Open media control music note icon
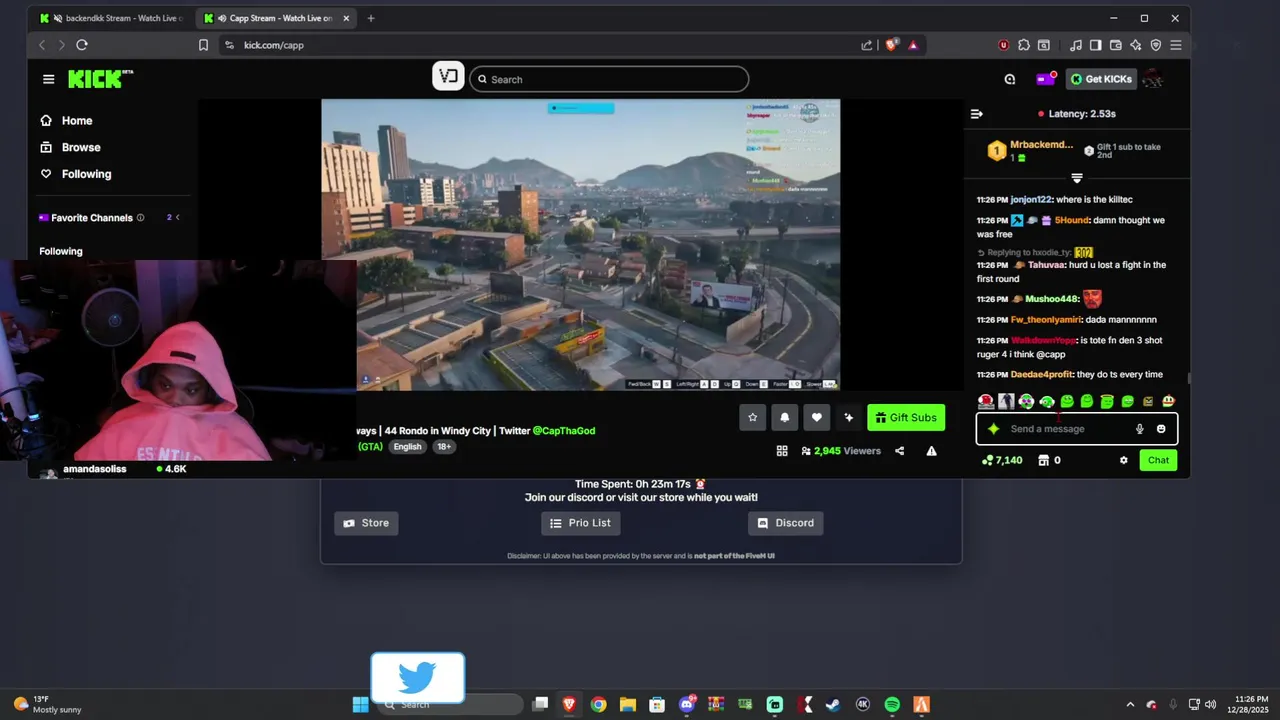Screen dimensions: 1280x720 pos(1075,45)
